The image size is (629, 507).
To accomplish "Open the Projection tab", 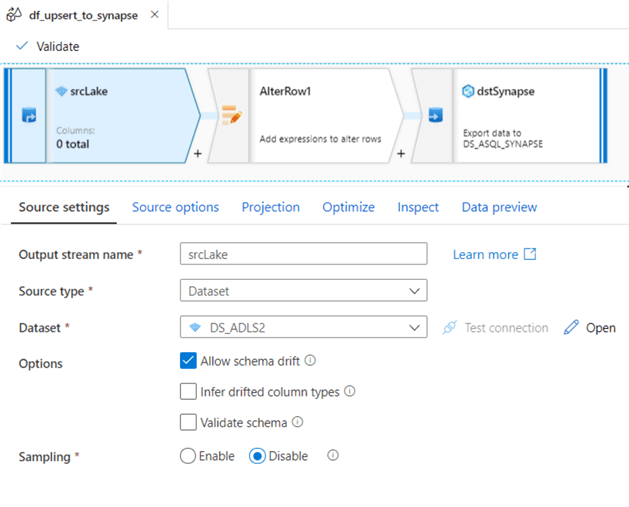I will 271,207.
